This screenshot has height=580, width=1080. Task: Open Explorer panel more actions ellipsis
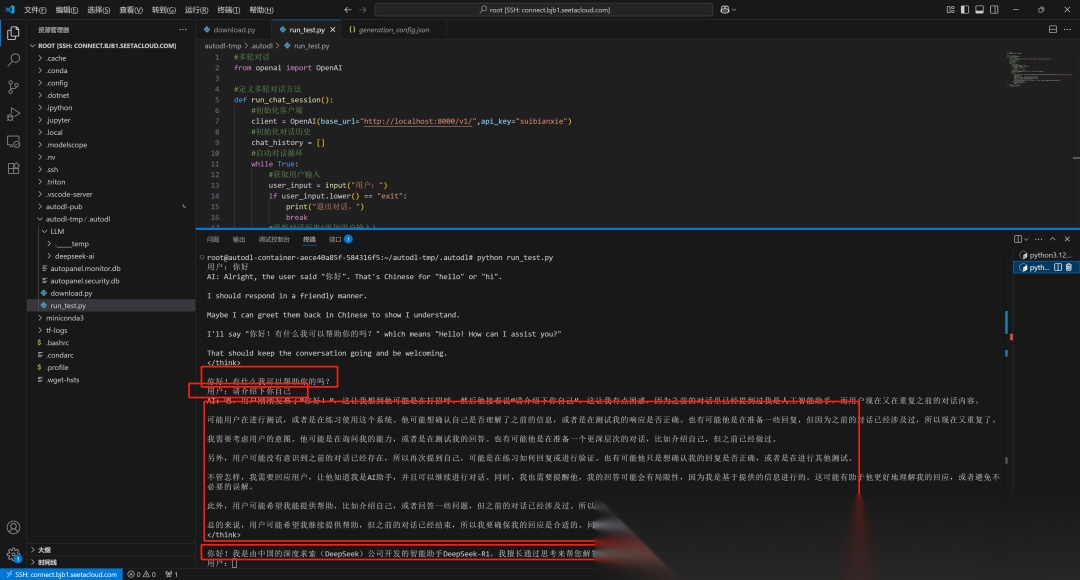[x=183, y=30]
